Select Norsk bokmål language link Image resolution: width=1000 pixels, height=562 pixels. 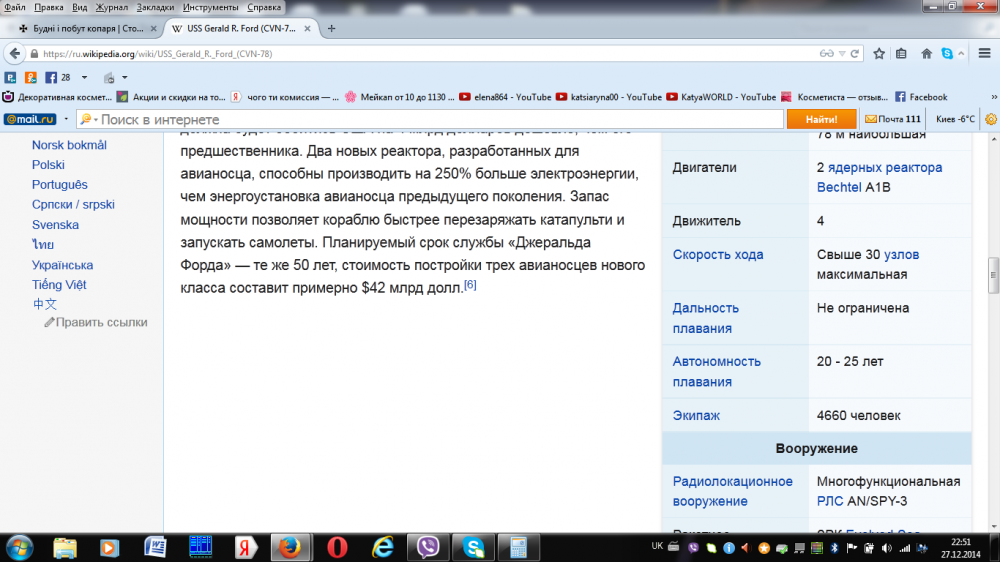pos(70,145)
